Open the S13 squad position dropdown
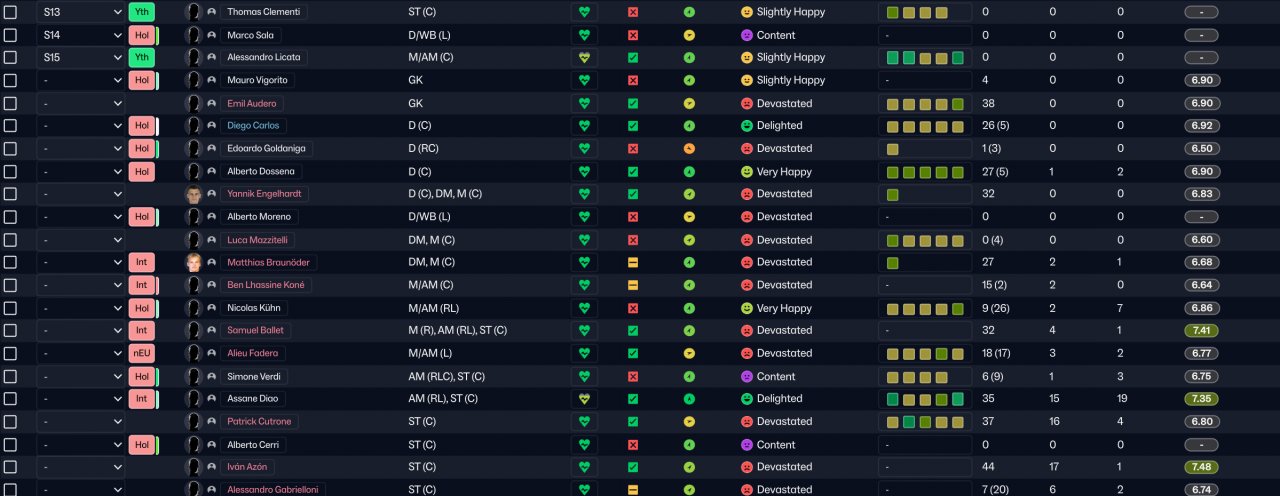The height and width of the screenshot is (496, 1280). pyautogui.click(x=81, y=12)
